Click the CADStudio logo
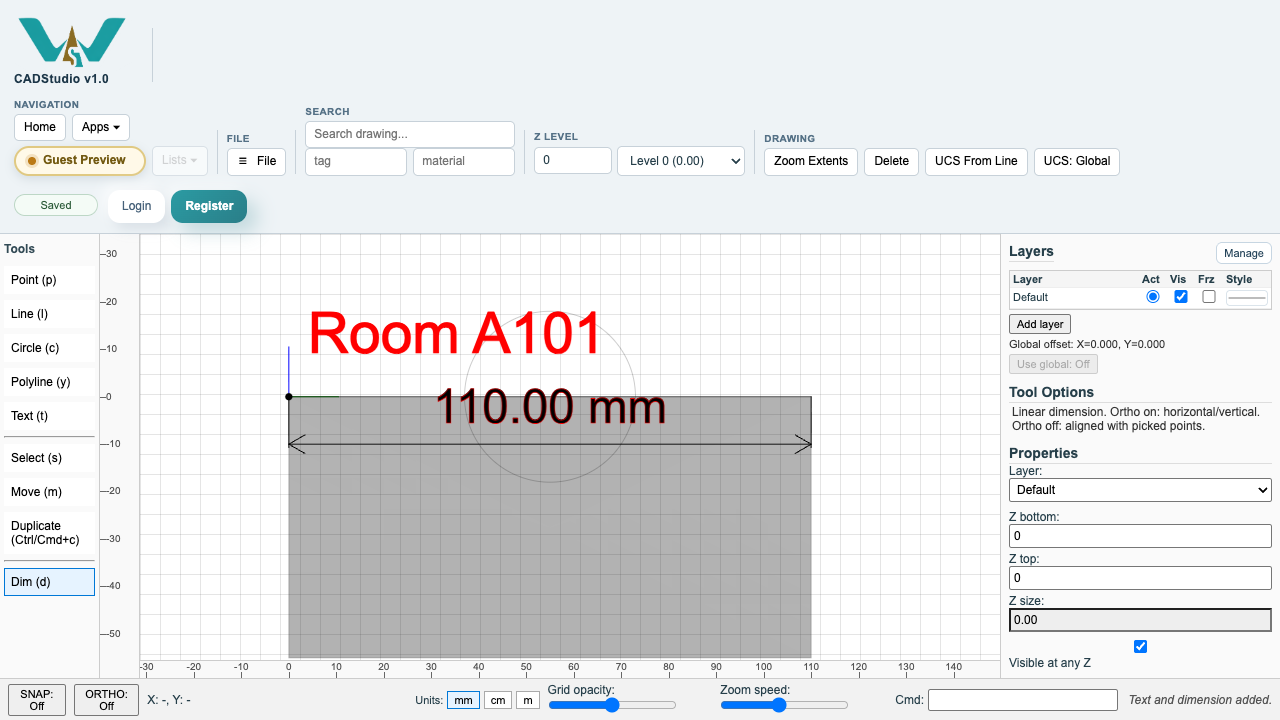Viewport: 1280px width, 720px height. click(71, 42)
